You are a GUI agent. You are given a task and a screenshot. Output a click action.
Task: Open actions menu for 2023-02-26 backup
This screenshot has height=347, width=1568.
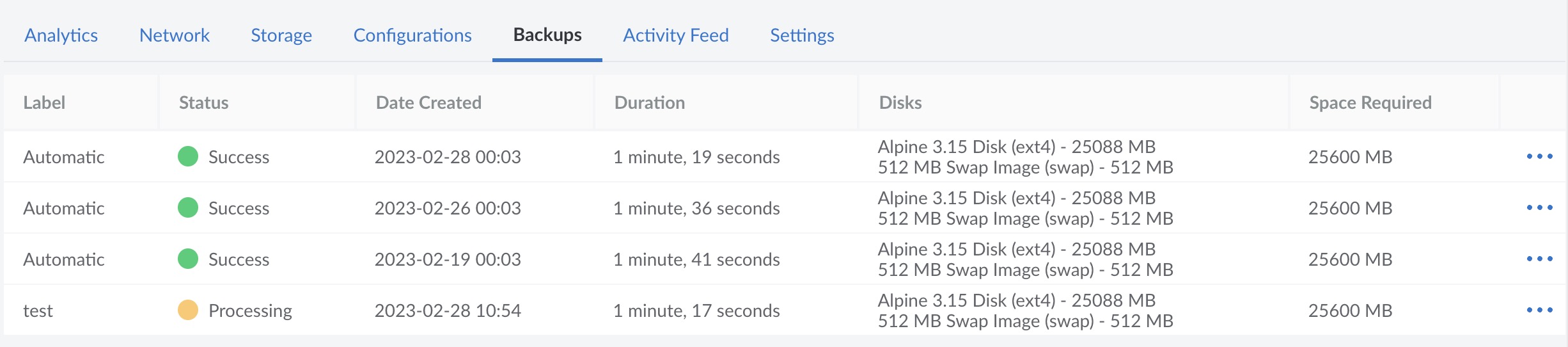click(x=1539, y=208)
